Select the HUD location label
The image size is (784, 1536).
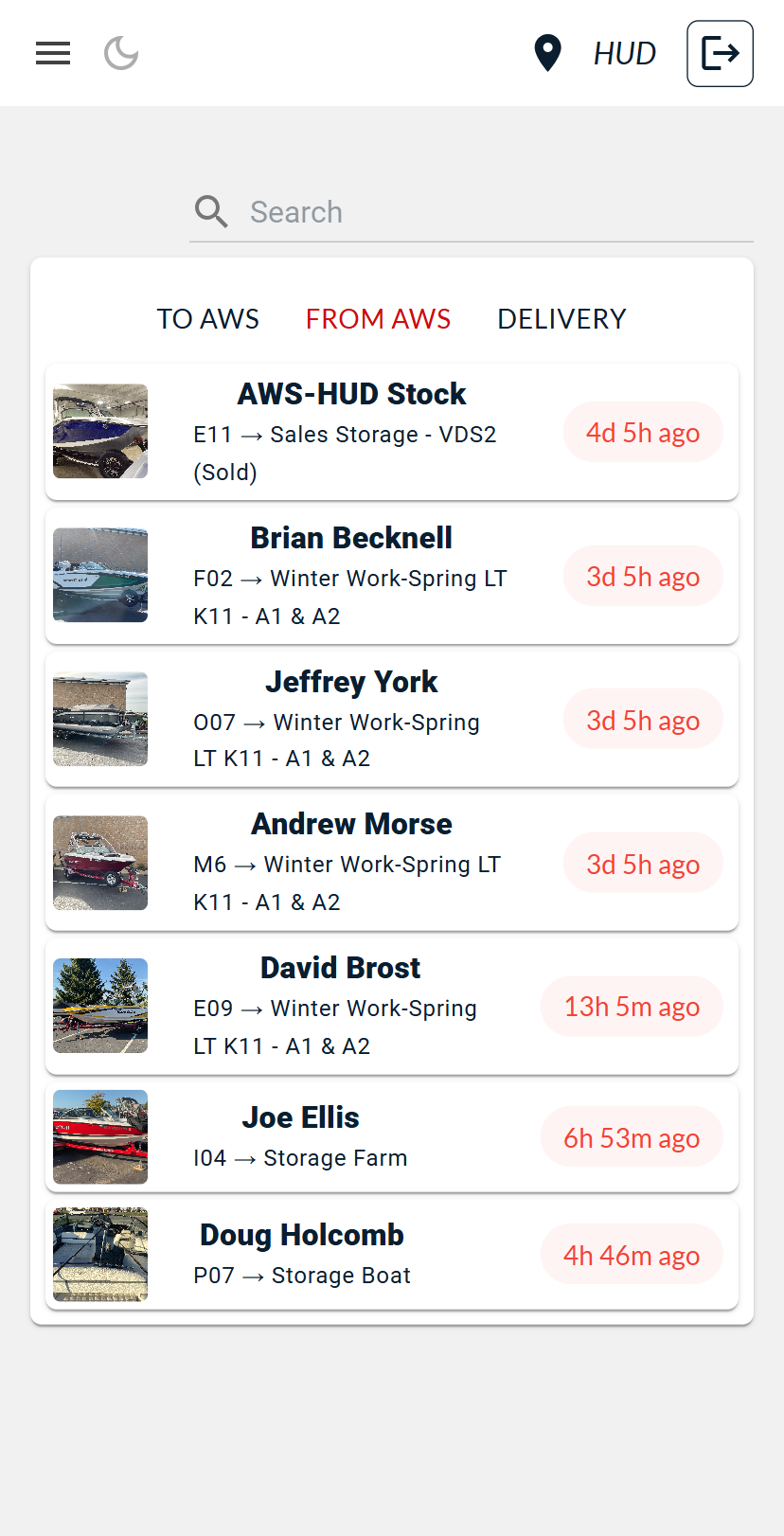[x=624, y=54]
